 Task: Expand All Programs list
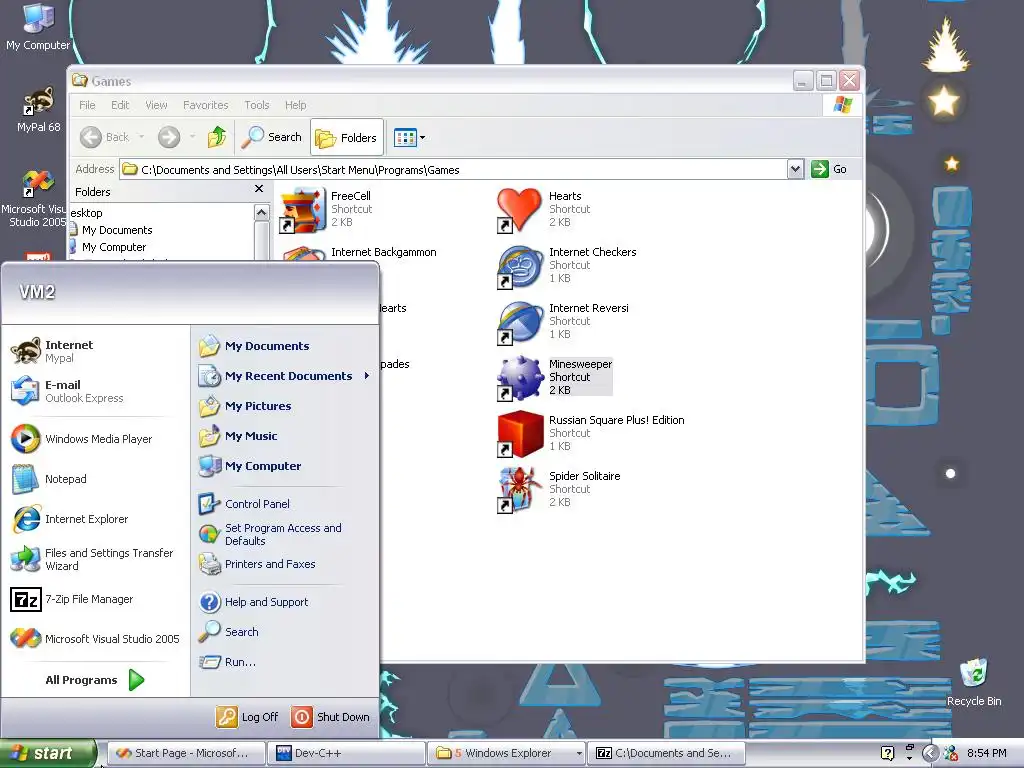point(95,680)
